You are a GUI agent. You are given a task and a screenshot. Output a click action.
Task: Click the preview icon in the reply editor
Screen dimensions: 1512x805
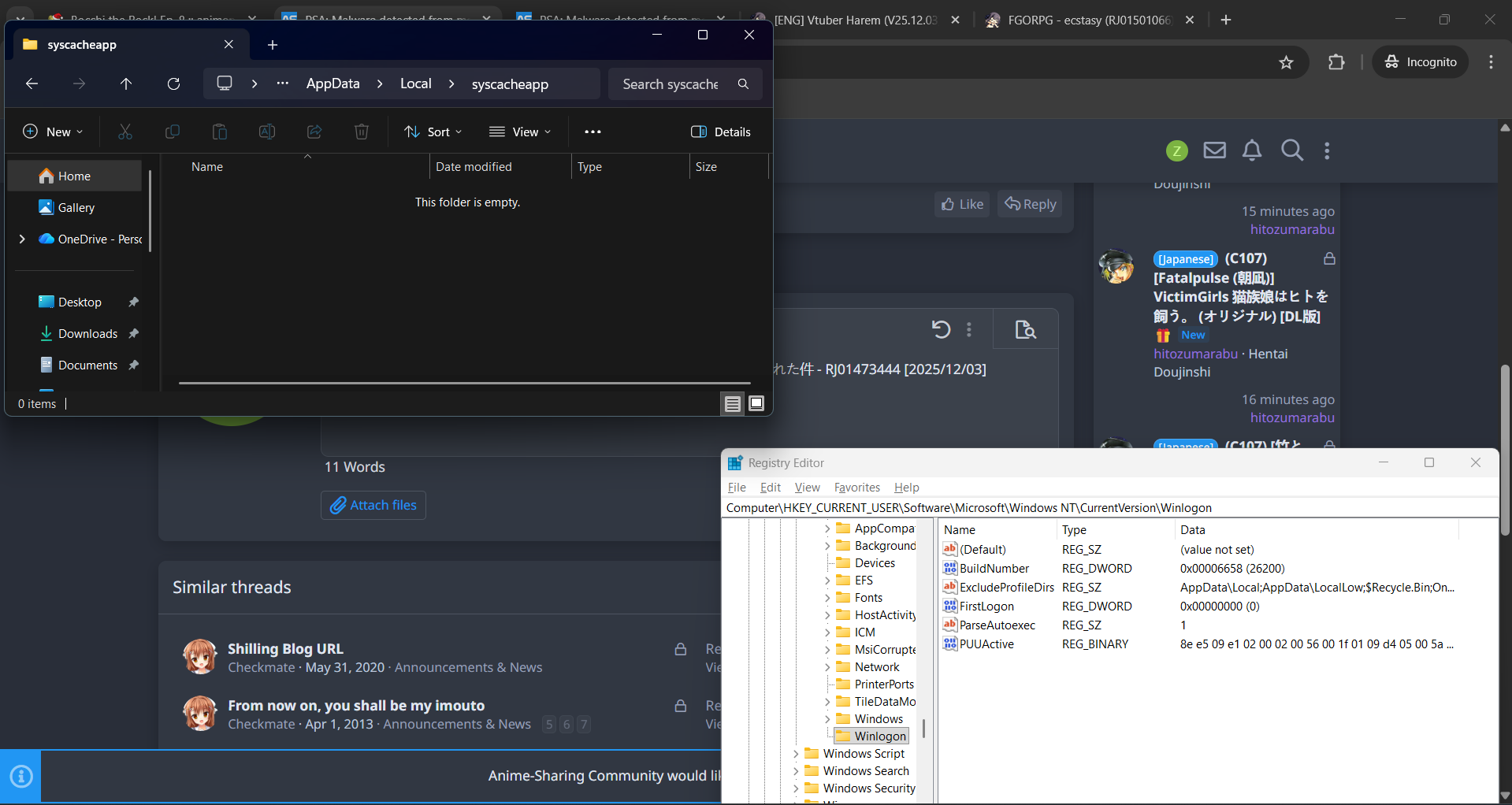(x=1025, y=329)
